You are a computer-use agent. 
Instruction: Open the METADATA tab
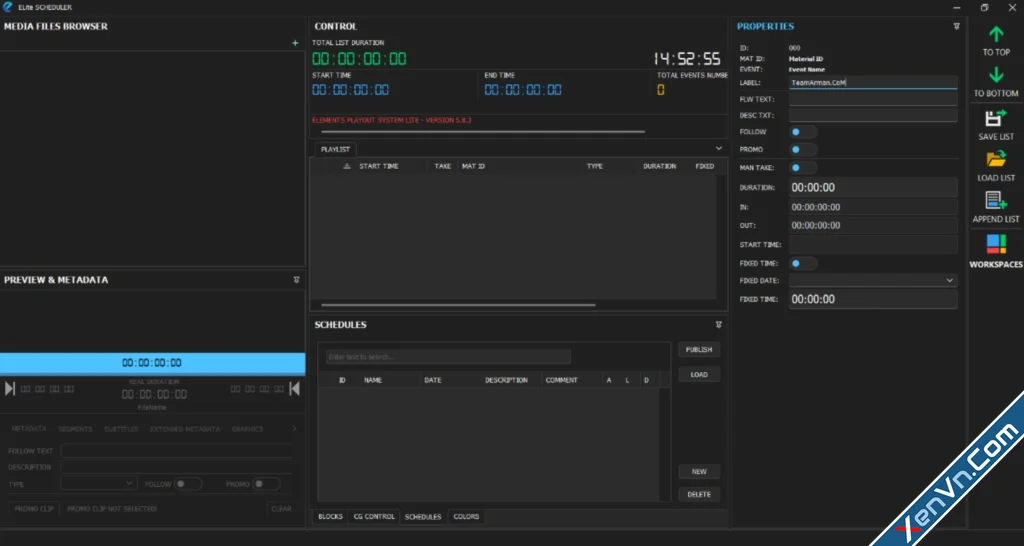(29, 429)
